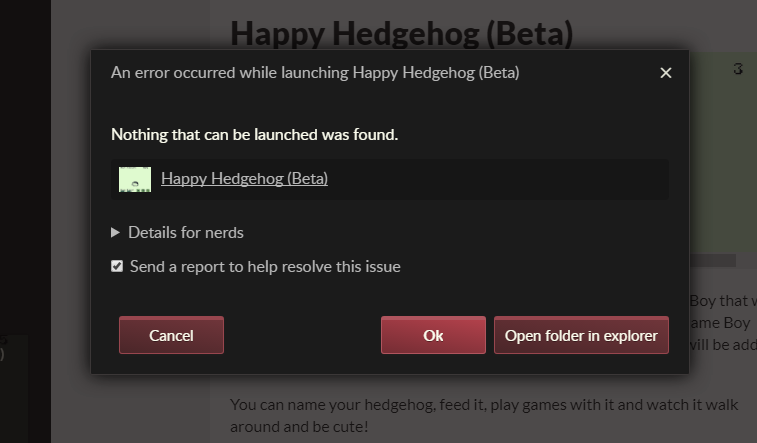
Task: Uncheck the send report checkbox
Action: click(x=117, y=266)
